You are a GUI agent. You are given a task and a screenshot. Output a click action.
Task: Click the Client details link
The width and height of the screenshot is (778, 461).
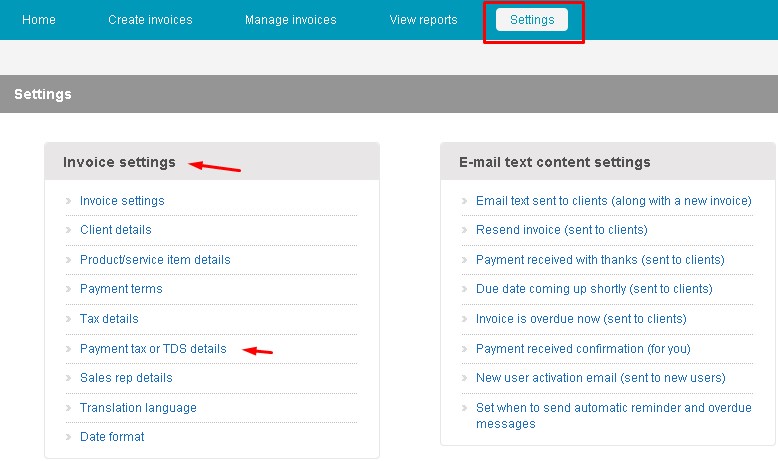click(116, 230)
